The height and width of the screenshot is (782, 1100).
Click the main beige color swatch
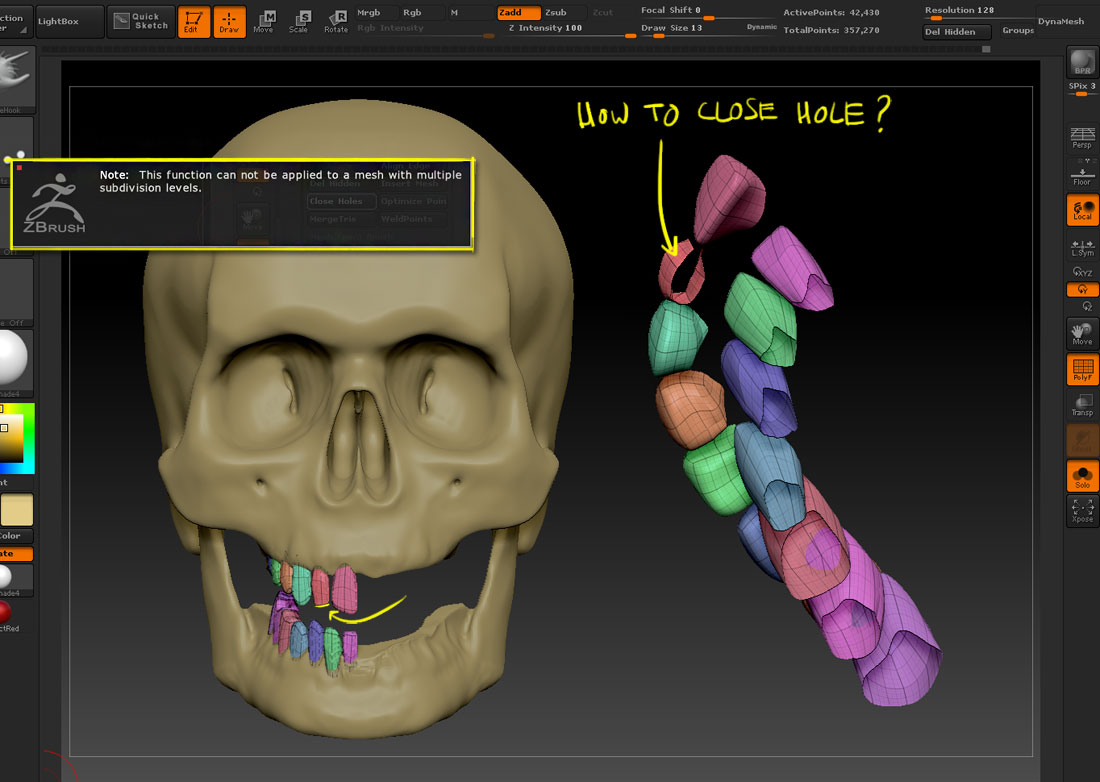[x=17, y=510]
